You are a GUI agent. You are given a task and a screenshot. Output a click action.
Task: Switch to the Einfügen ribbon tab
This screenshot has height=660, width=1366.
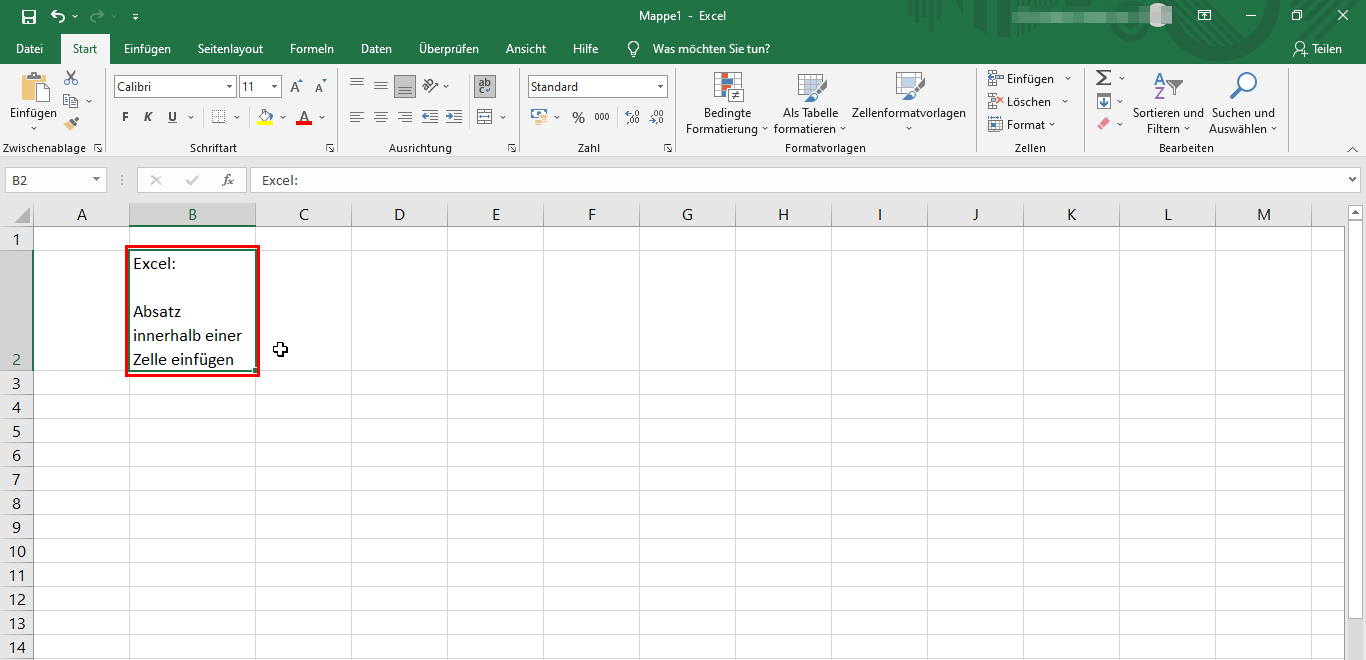(147, 49)
